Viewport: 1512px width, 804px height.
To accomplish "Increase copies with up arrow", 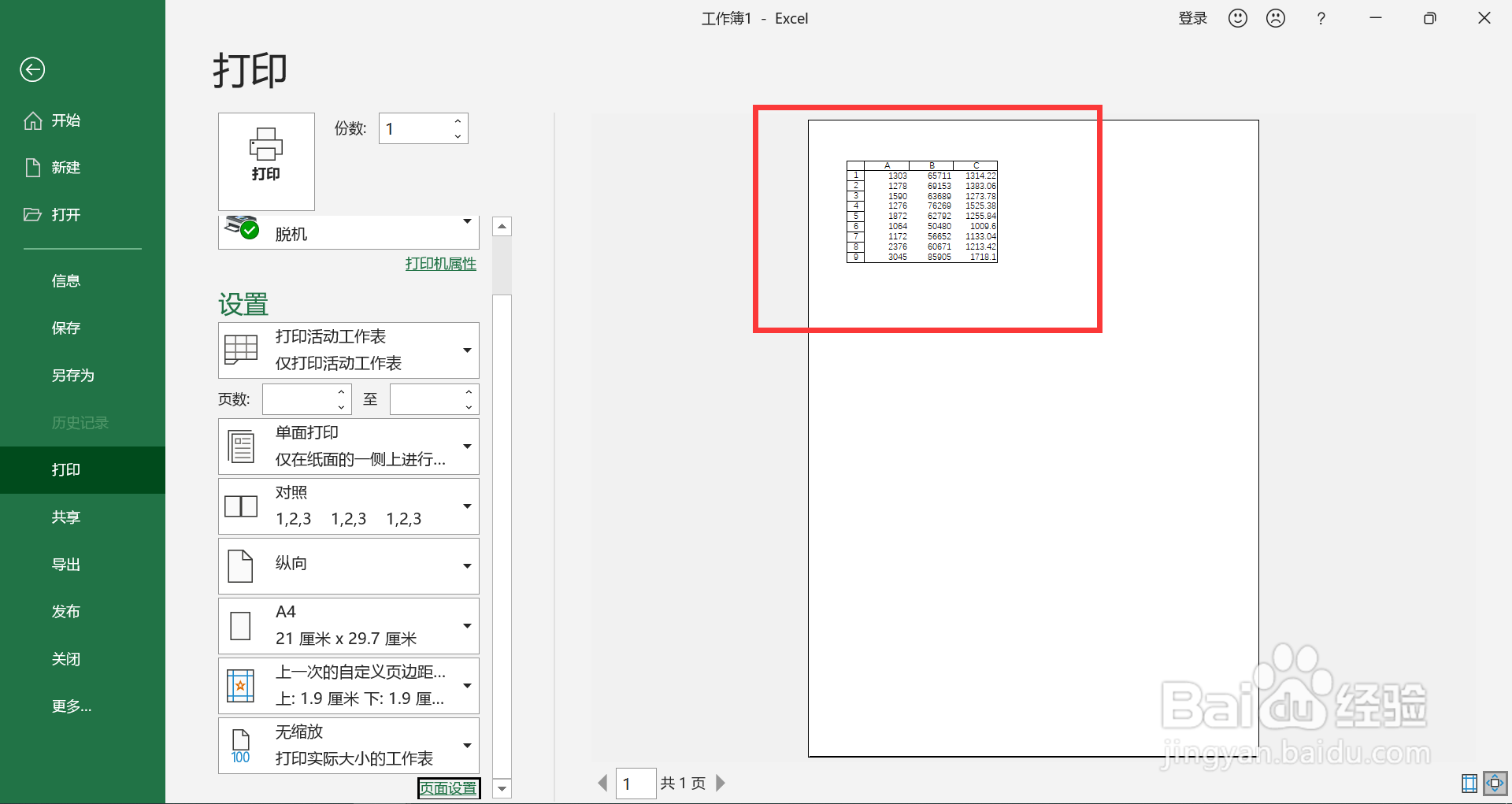I will pyautogui.click(x=458, y=121).
